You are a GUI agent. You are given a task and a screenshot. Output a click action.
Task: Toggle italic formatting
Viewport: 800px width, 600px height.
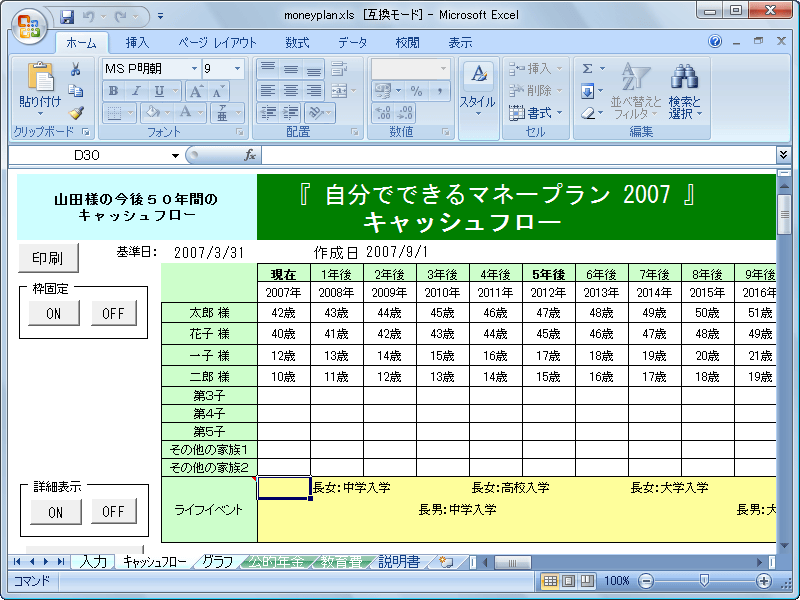pos(136,91)
